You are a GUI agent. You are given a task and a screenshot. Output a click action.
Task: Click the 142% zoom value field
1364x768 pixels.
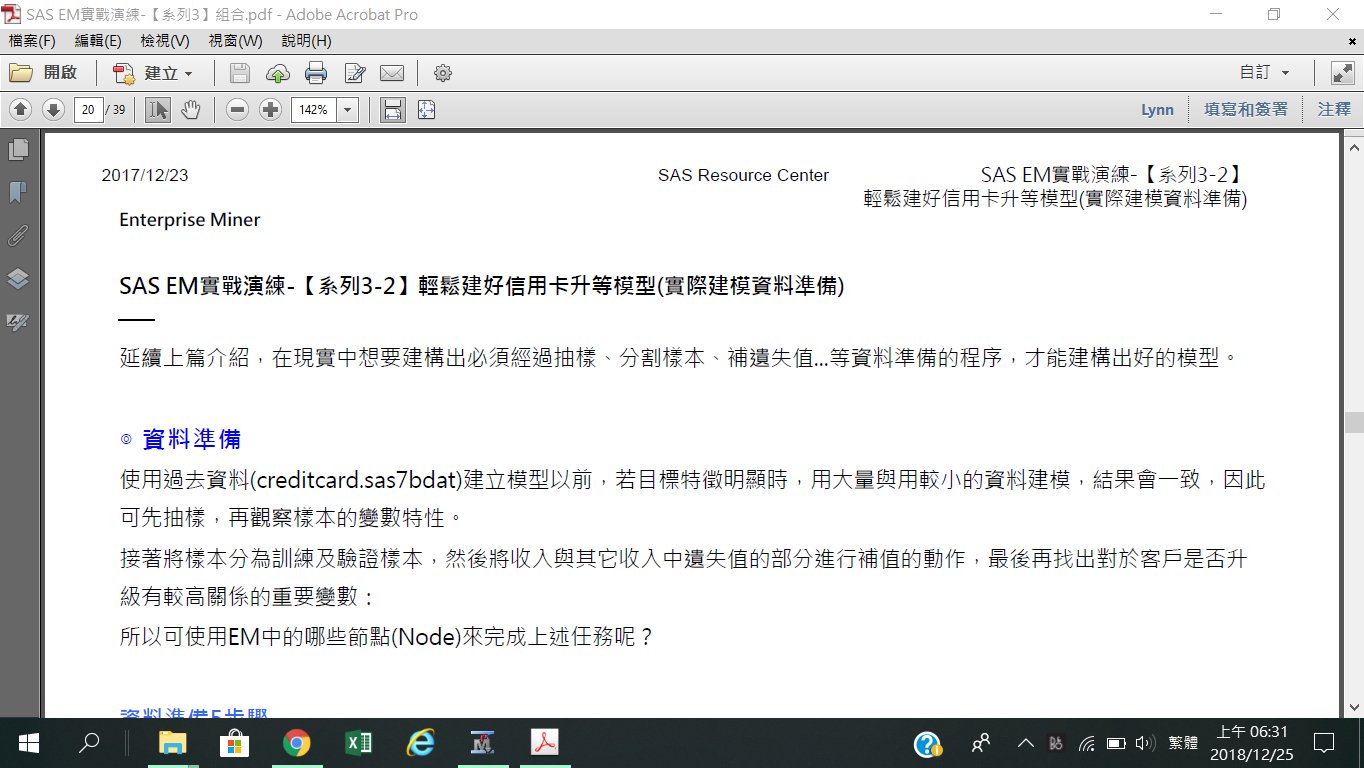(314, 109)
